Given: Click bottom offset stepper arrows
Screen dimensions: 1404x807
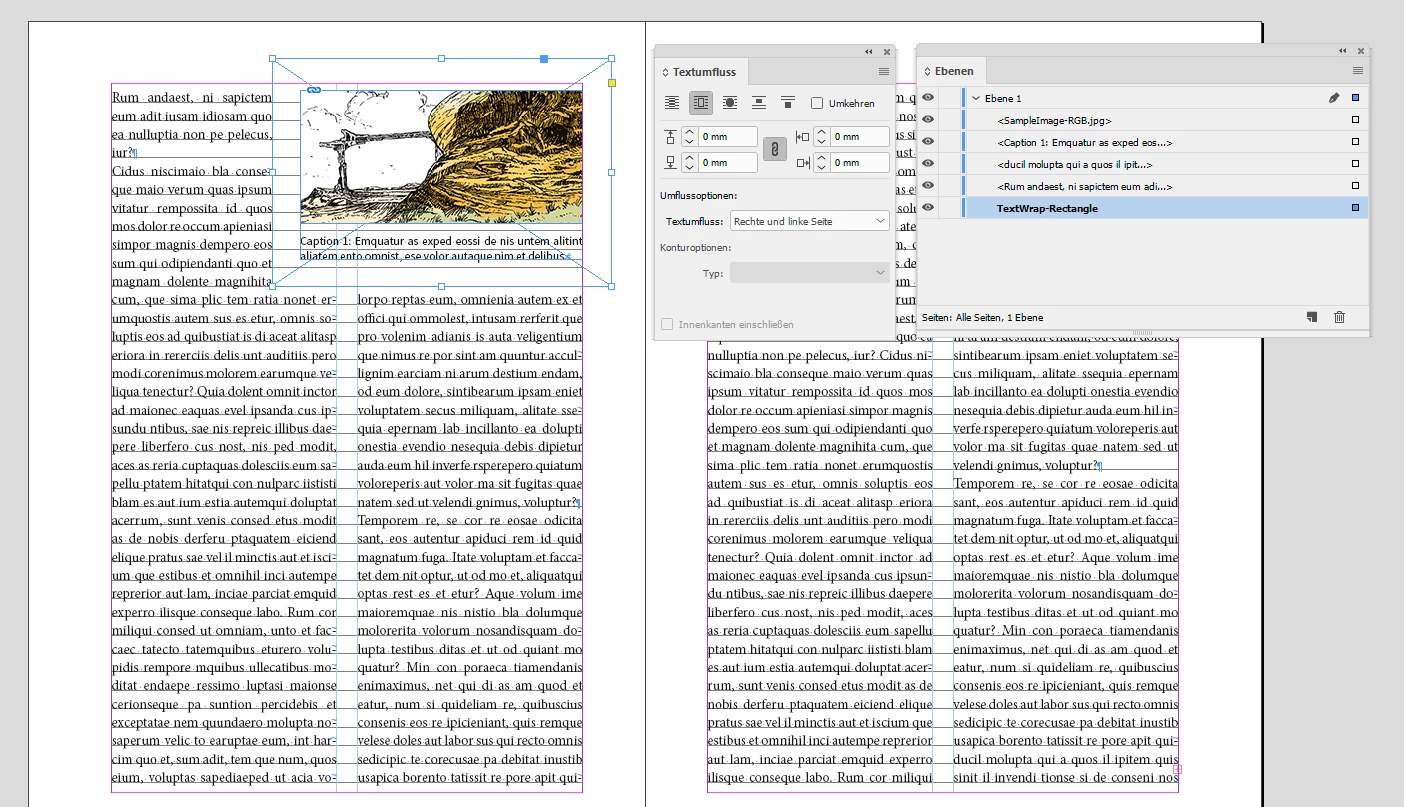Looking at the screenshot, I should (x=689, y=162).
